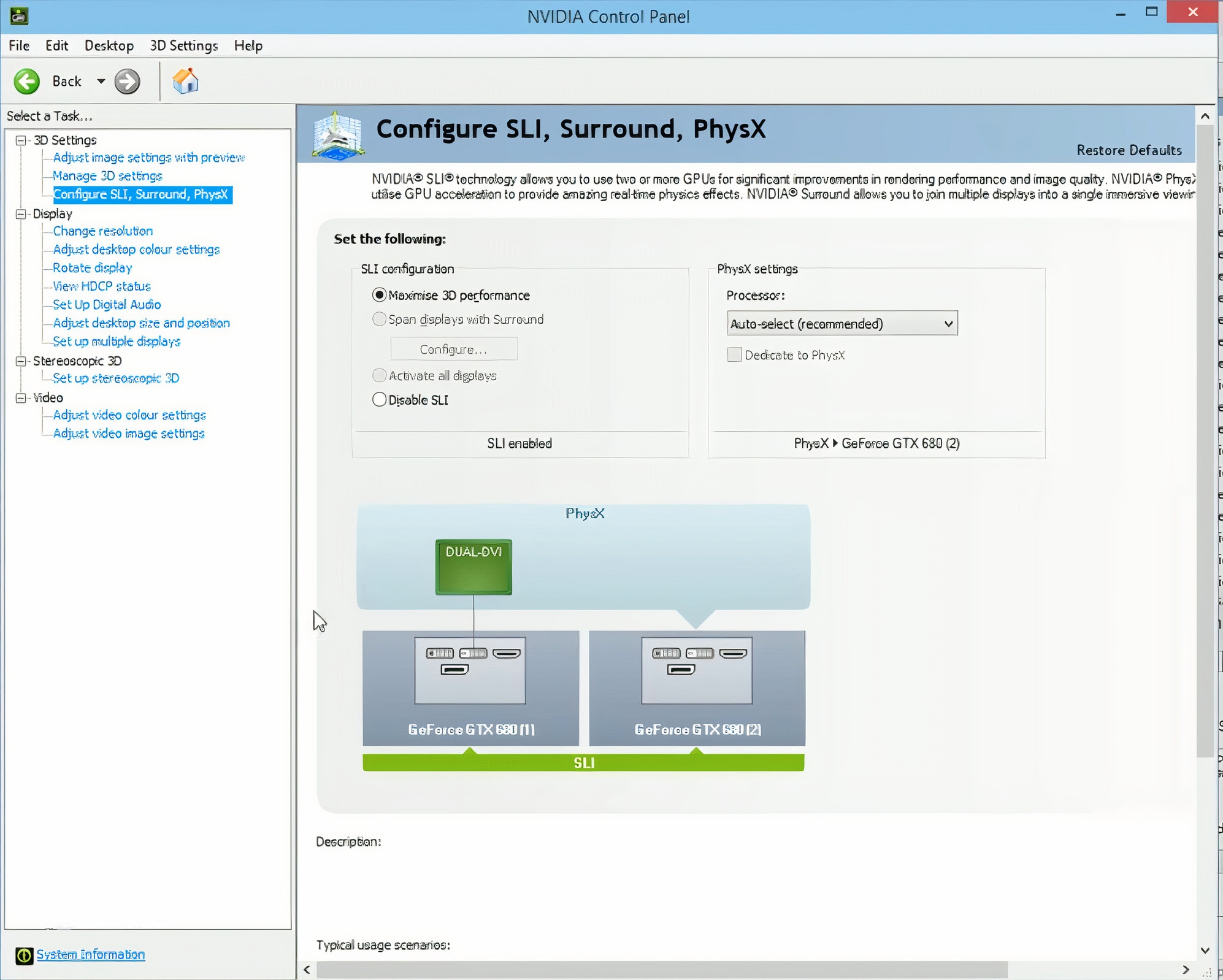Open Set Up Digital Audio
1223x980 pixels.
pos(107,305)
